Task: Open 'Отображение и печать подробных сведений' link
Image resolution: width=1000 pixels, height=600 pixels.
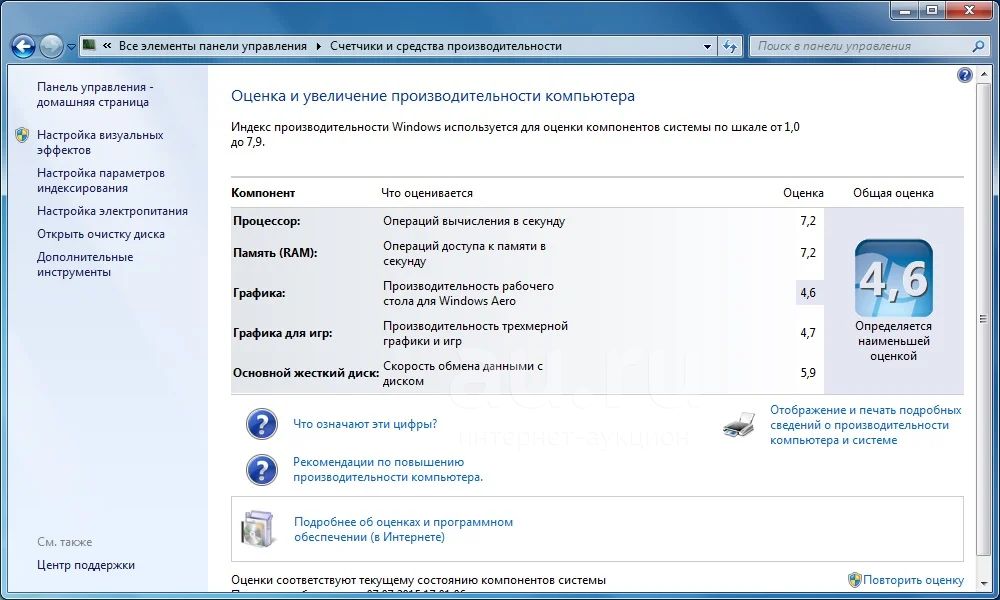Action: [x=865, y=425]
